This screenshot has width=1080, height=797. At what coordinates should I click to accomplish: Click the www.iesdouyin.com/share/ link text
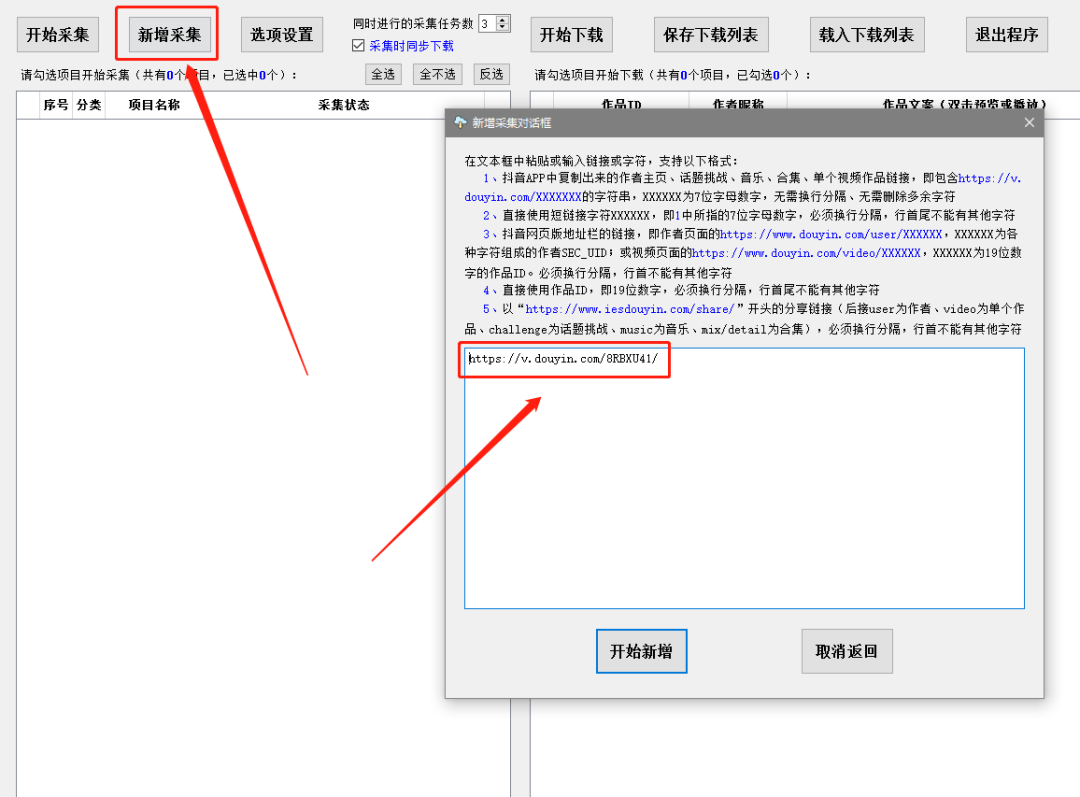[630, 309]
